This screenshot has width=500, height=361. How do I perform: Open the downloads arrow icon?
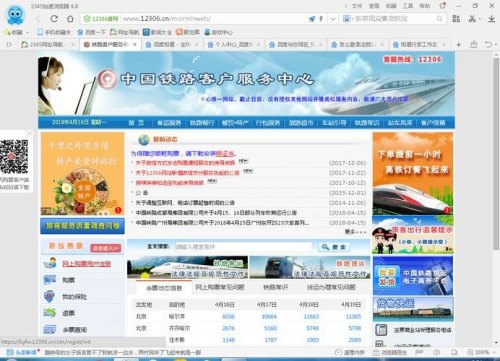[491, 19]
